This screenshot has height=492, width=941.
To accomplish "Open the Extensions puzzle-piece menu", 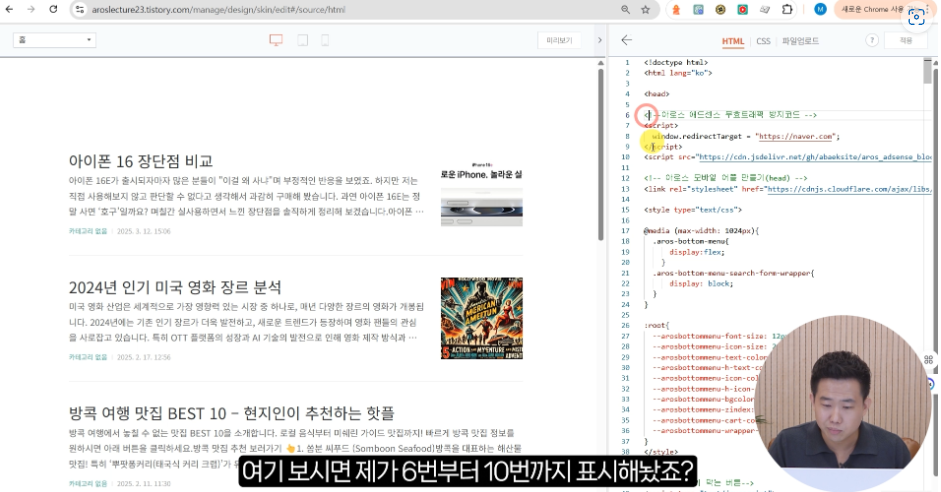I will click(787, 10).
